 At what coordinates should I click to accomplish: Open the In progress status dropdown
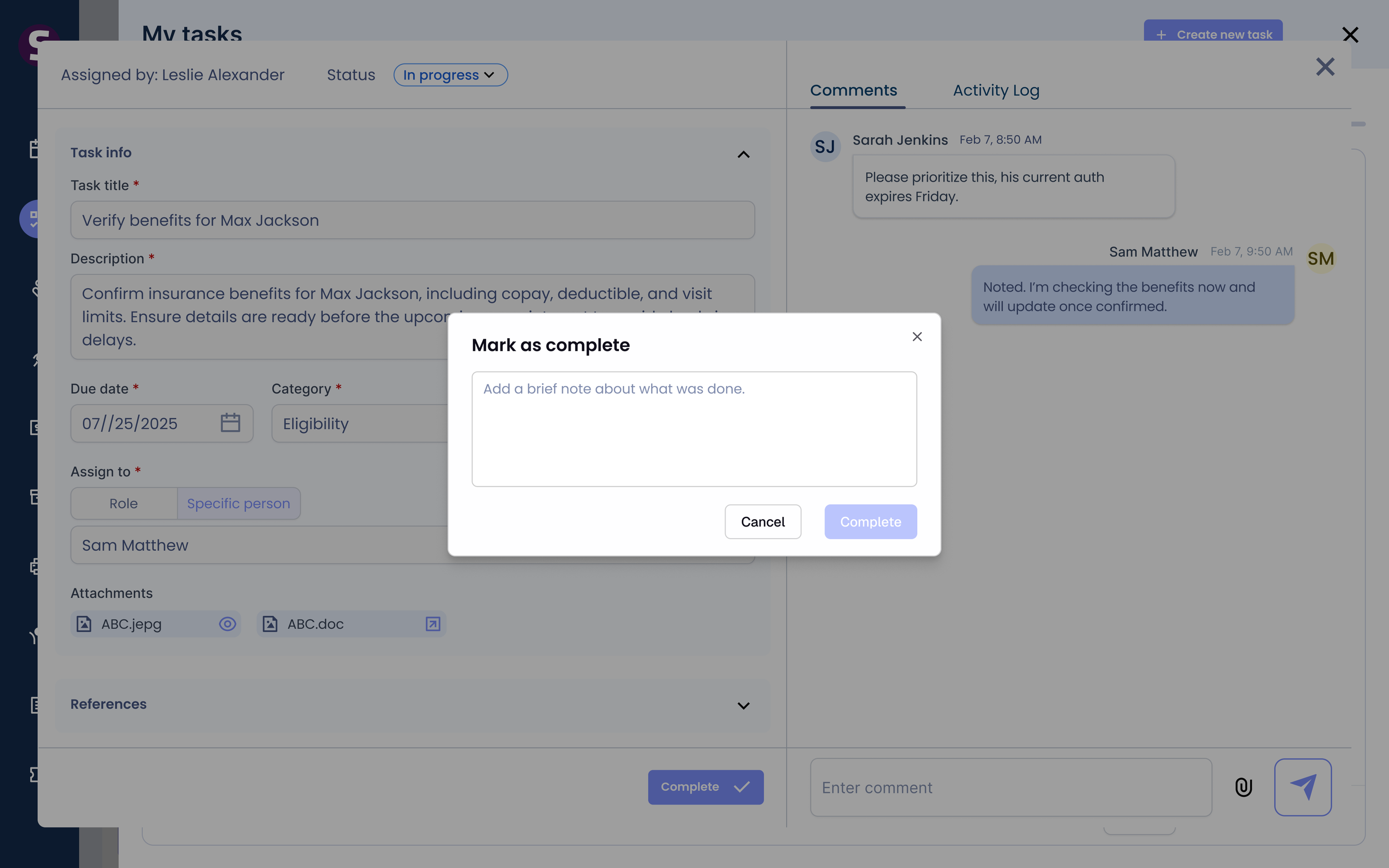[450, 74]
